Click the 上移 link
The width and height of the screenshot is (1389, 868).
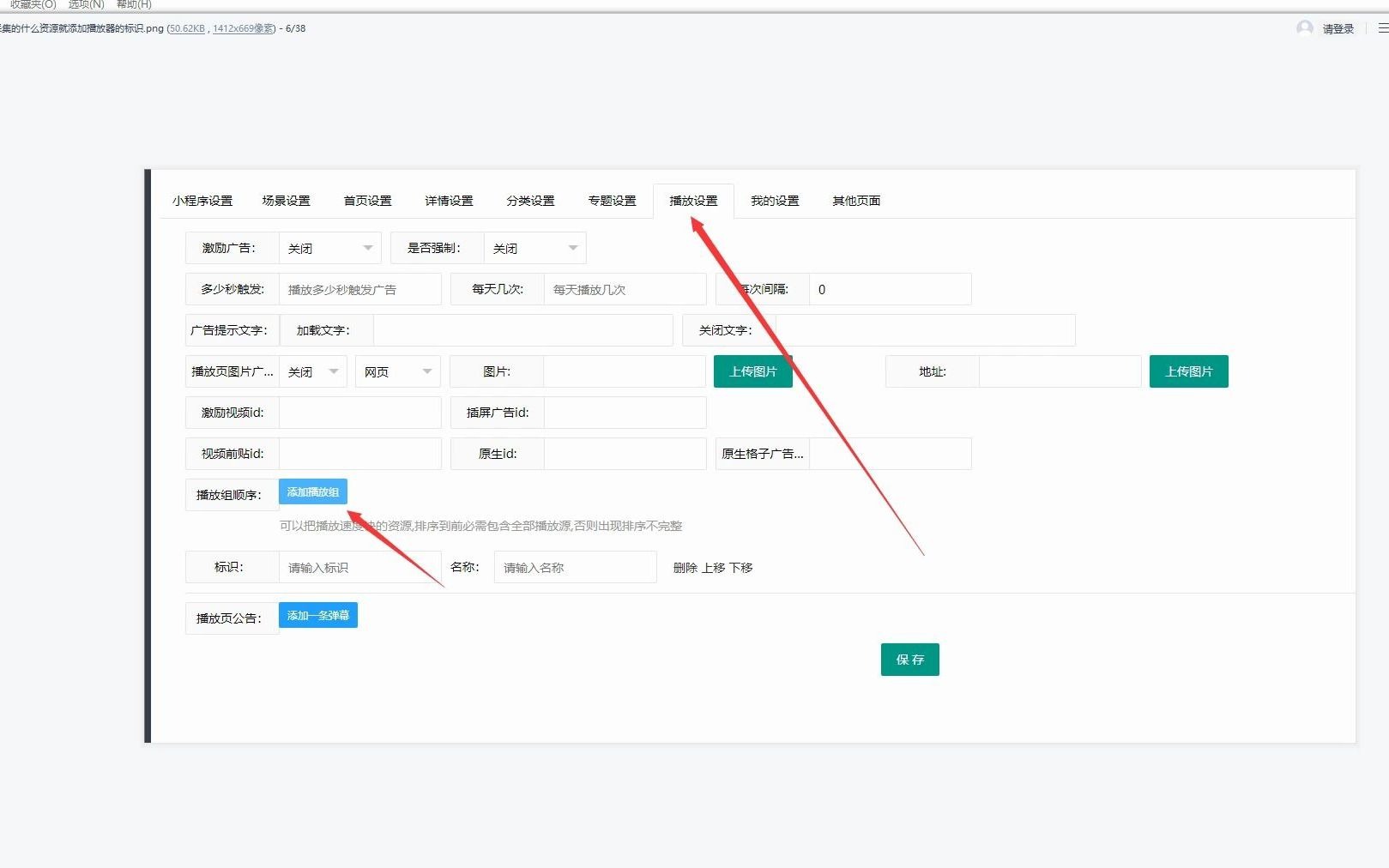pos(714,568)
